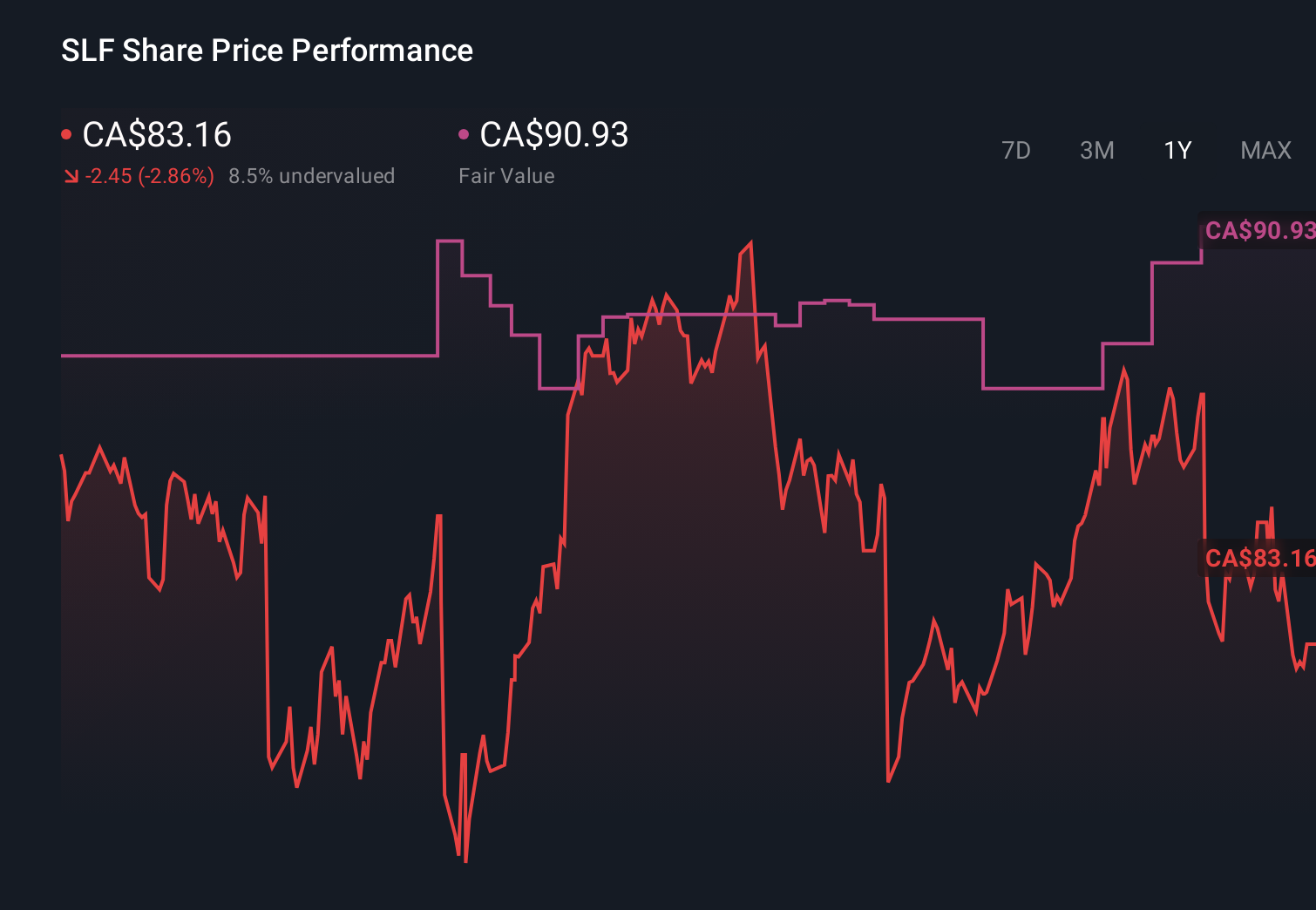The image size is (1316, 910).
Task: Click the red down-arrow change icon
Action: point(71,177)
